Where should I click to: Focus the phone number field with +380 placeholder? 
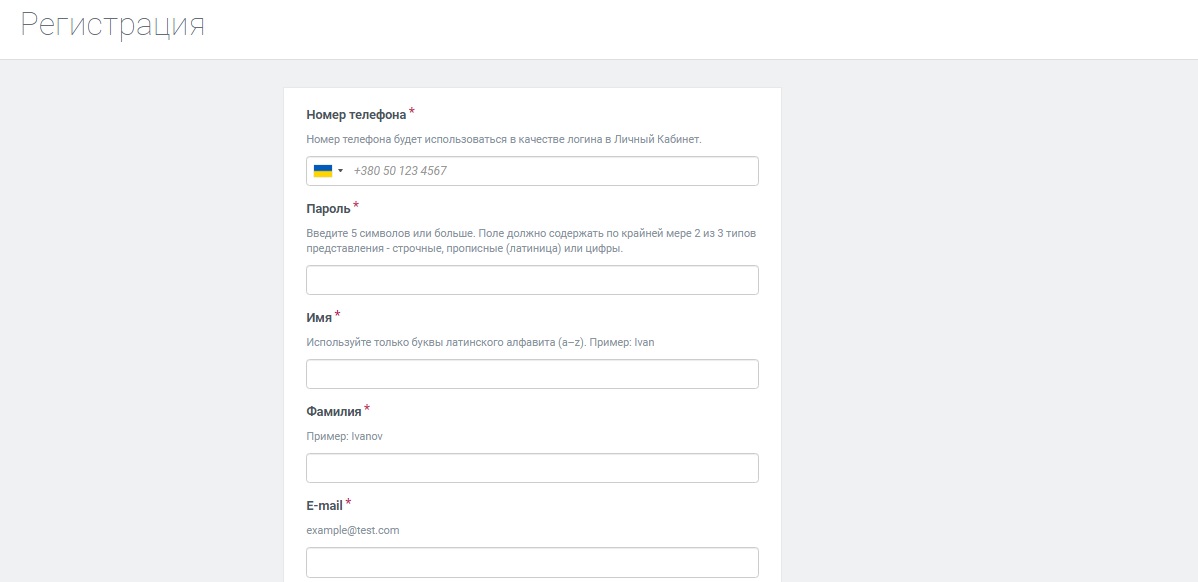pos(533,171)
